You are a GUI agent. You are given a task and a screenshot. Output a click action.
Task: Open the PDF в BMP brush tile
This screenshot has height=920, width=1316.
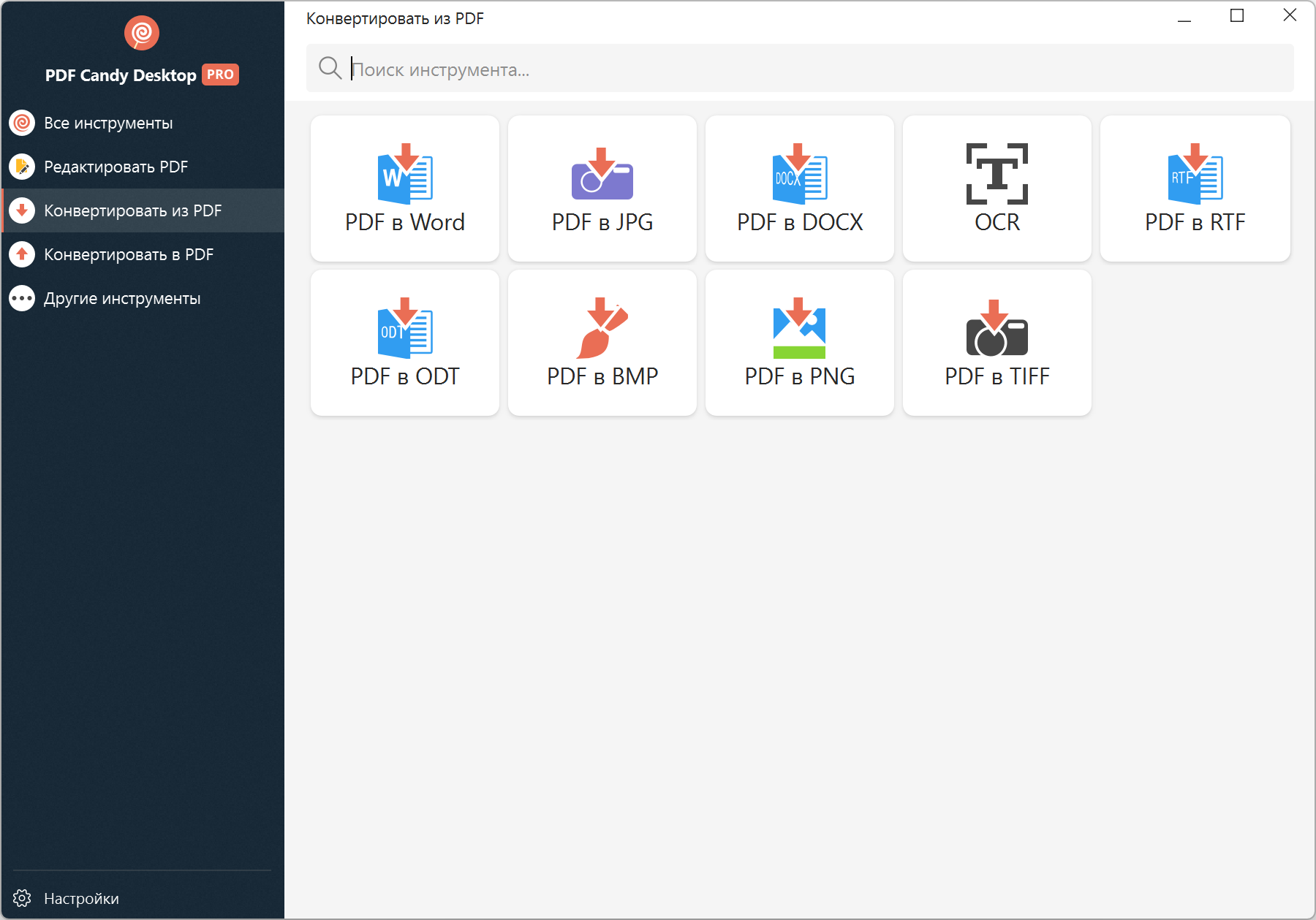click(602, 343)
